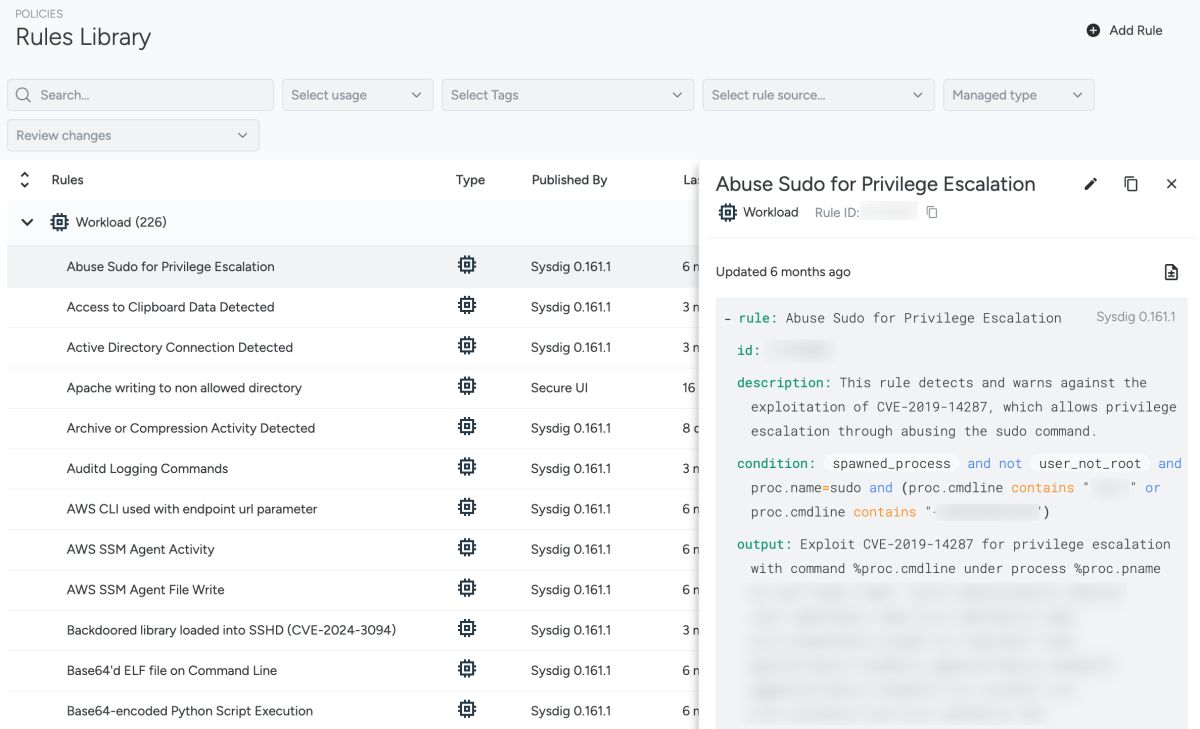Expand the Review changes dropdown
The width and height of the screenshot is (1200, 729).
click(x=133, y=135)
